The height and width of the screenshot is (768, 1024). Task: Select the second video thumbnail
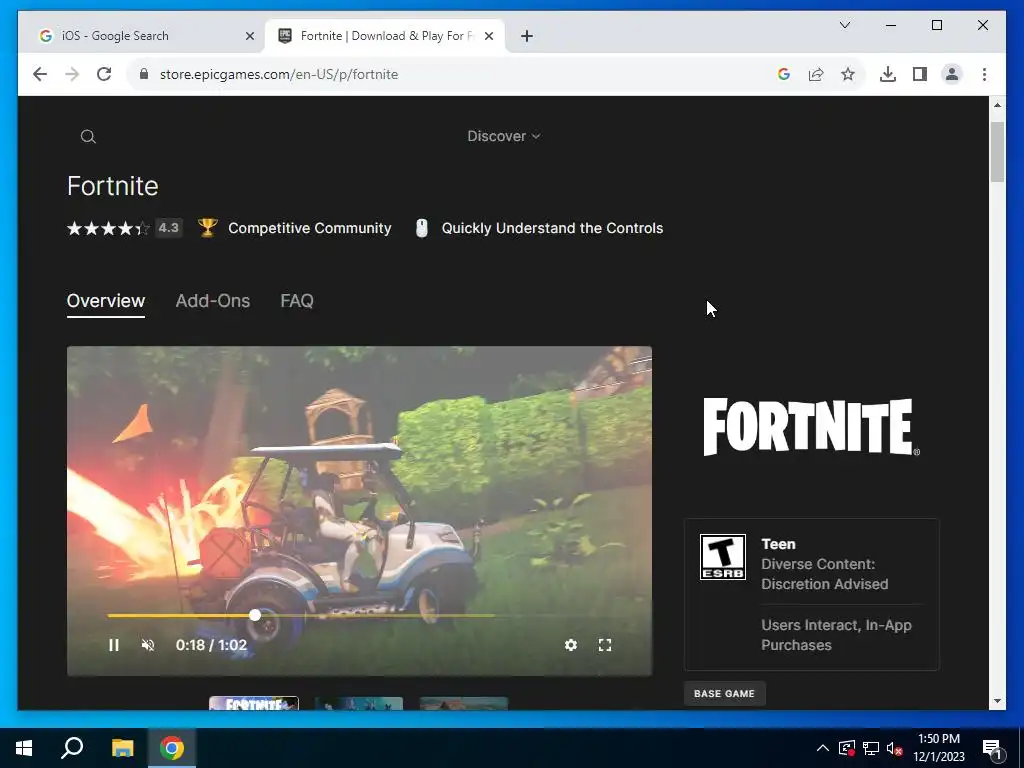click(x=359, y=703)
